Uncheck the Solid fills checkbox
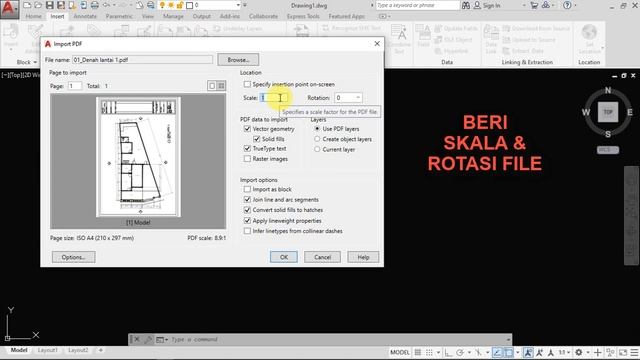640x360 pixels. [x=256, y=139]
